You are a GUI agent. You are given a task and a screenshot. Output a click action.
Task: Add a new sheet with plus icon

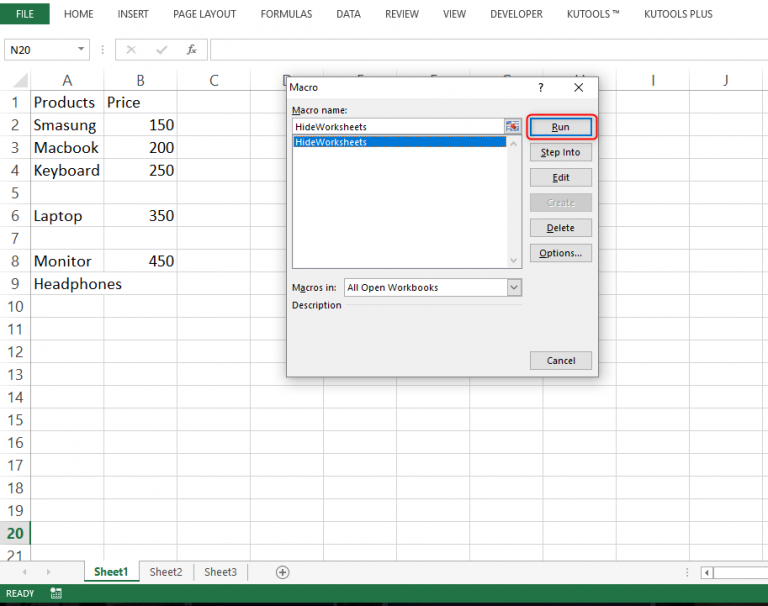coord(282,572)
